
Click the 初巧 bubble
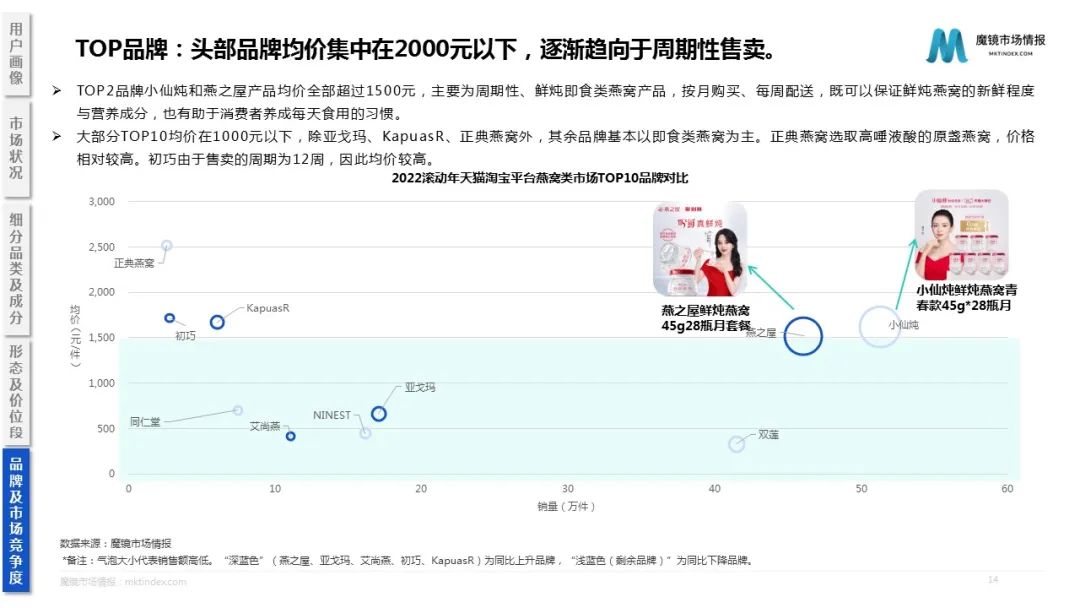point(169,318)
